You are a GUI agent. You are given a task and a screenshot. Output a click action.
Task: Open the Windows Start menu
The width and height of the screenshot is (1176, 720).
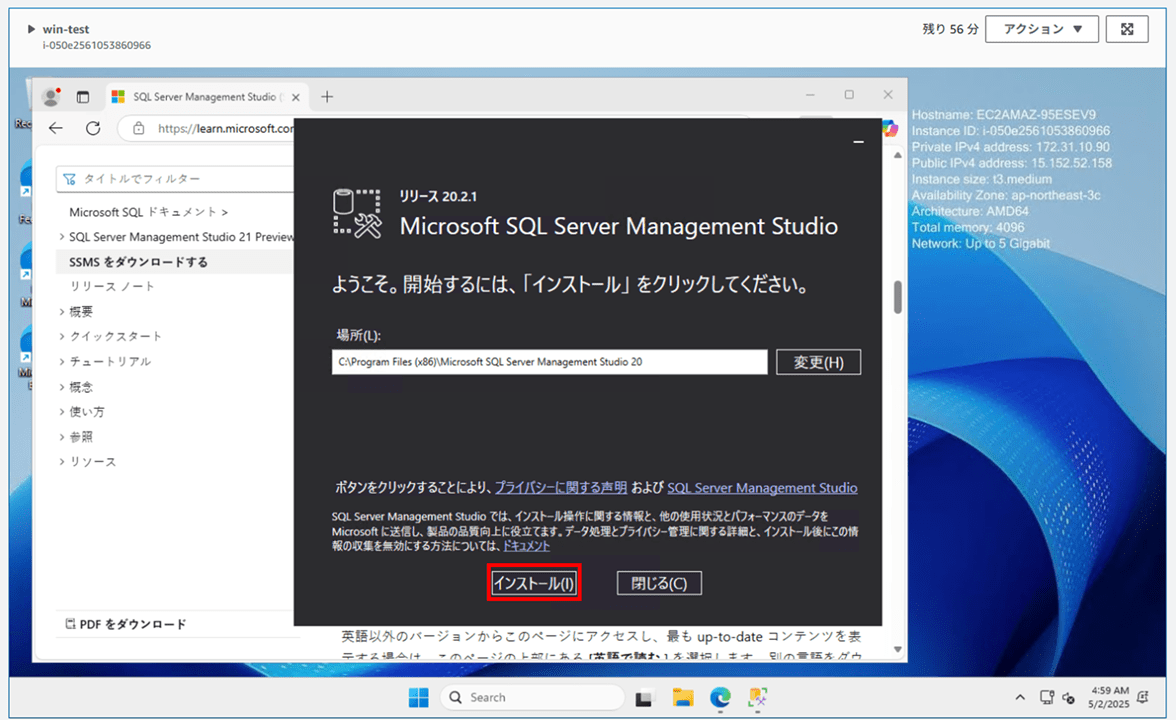(x=418, y=698)
